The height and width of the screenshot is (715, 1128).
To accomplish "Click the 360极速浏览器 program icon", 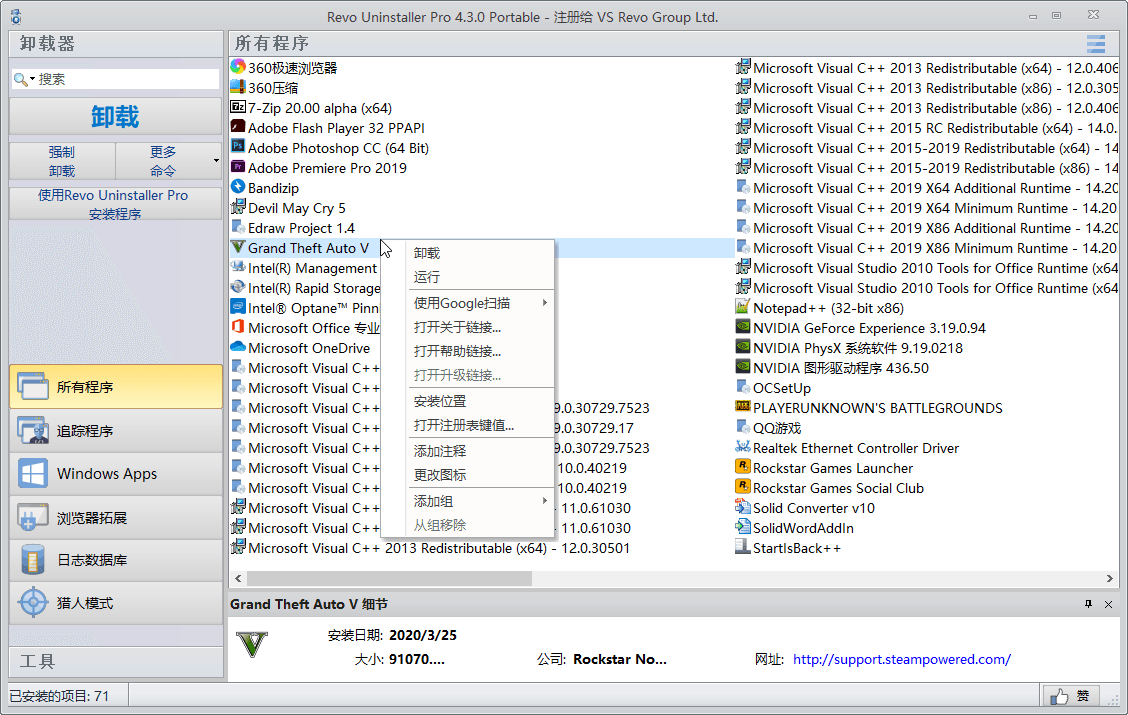I will (x=238, y=68).
